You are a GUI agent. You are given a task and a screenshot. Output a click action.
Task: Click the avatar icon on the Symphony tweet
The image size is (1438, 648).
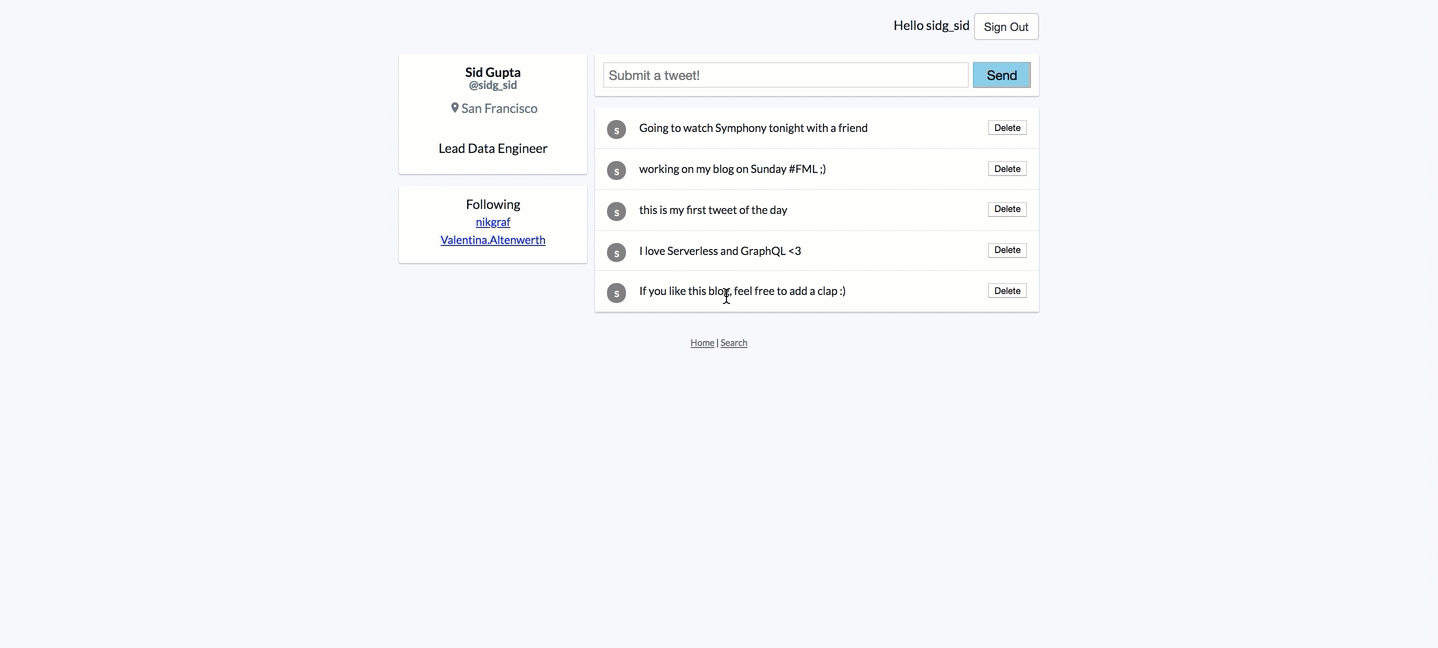click(x=615, y=129)
